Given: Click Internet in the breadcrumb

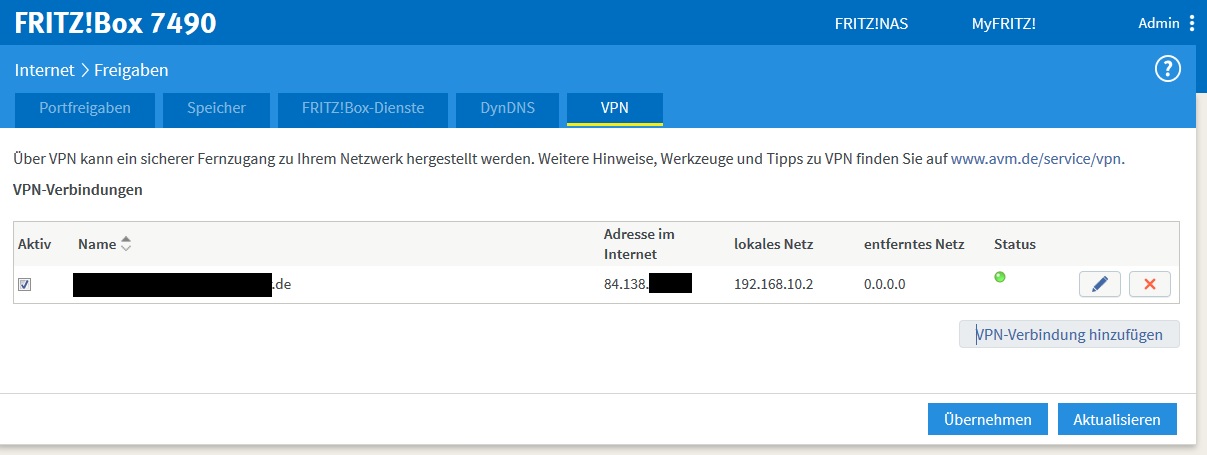Looking at the screenshot, I should point(44,70).
